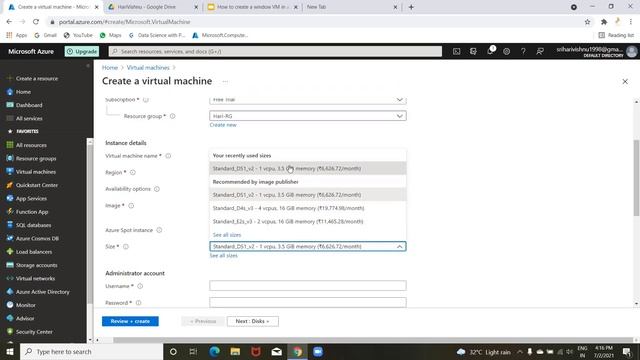
Task: Click Review + create button
Action: point(130,321)
